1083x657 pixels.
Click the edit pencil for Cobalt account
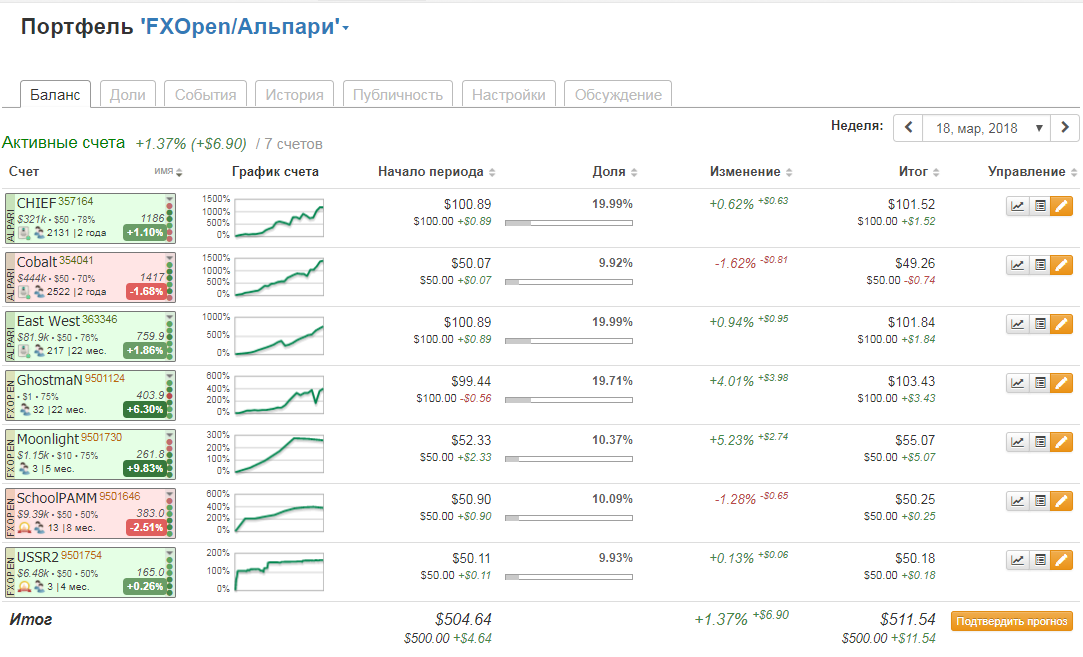coord(1062,265)
